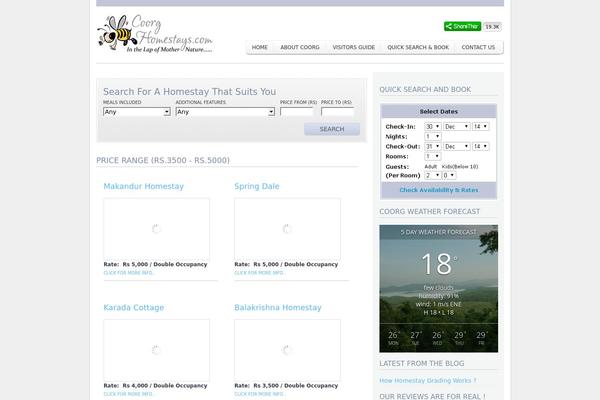
Task: Click more info under Karada Cottage
Action: click(128, 394)
